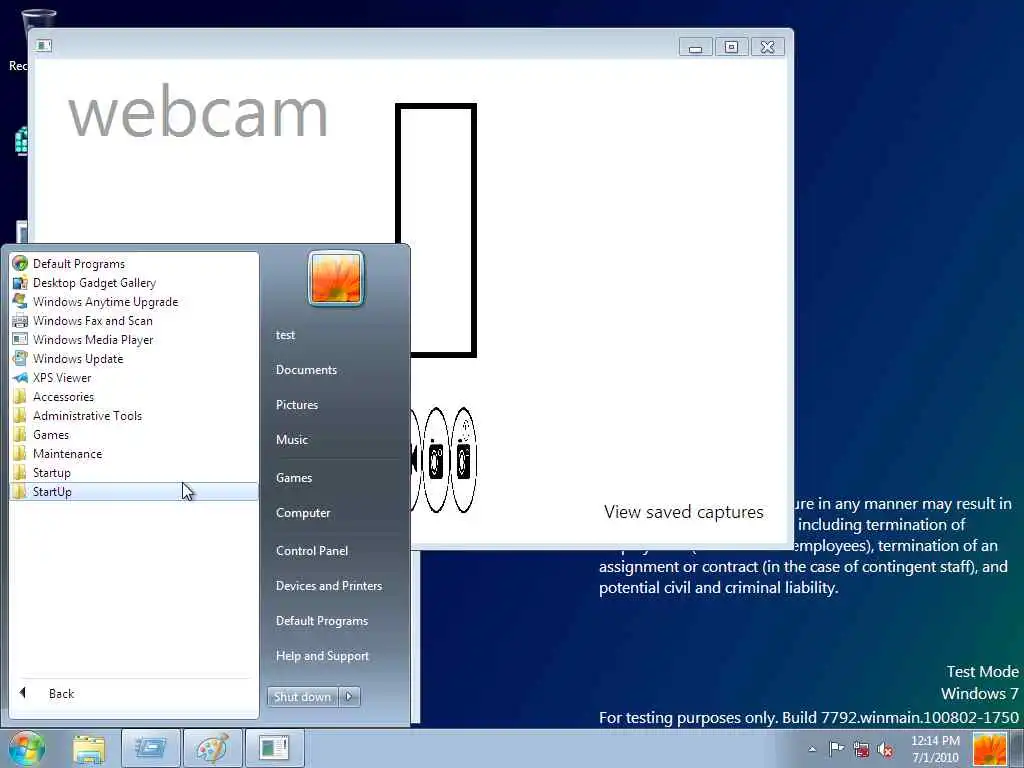Open the taskbar clock and date

tap(935, 749)
